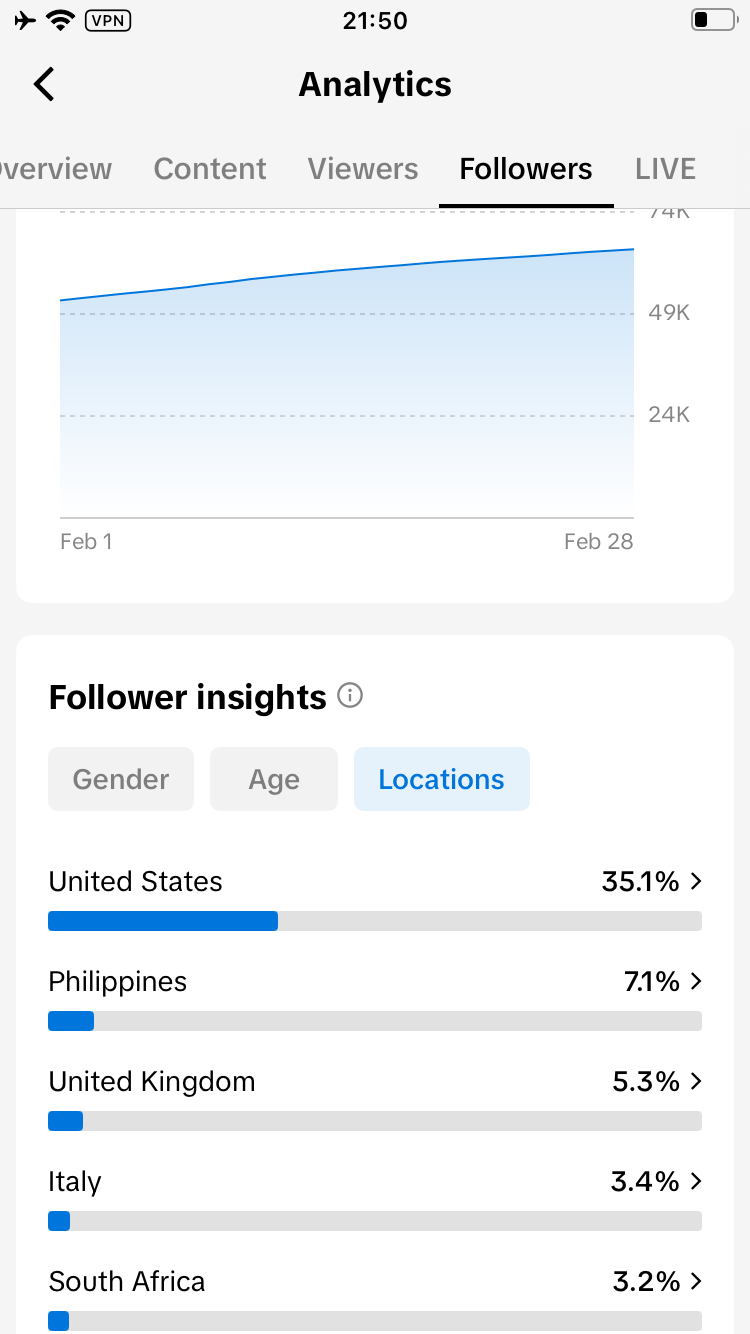Switch to the Content tab
Image resolution: width=750 pixels, height=1334 pixels.
[210, 169]
